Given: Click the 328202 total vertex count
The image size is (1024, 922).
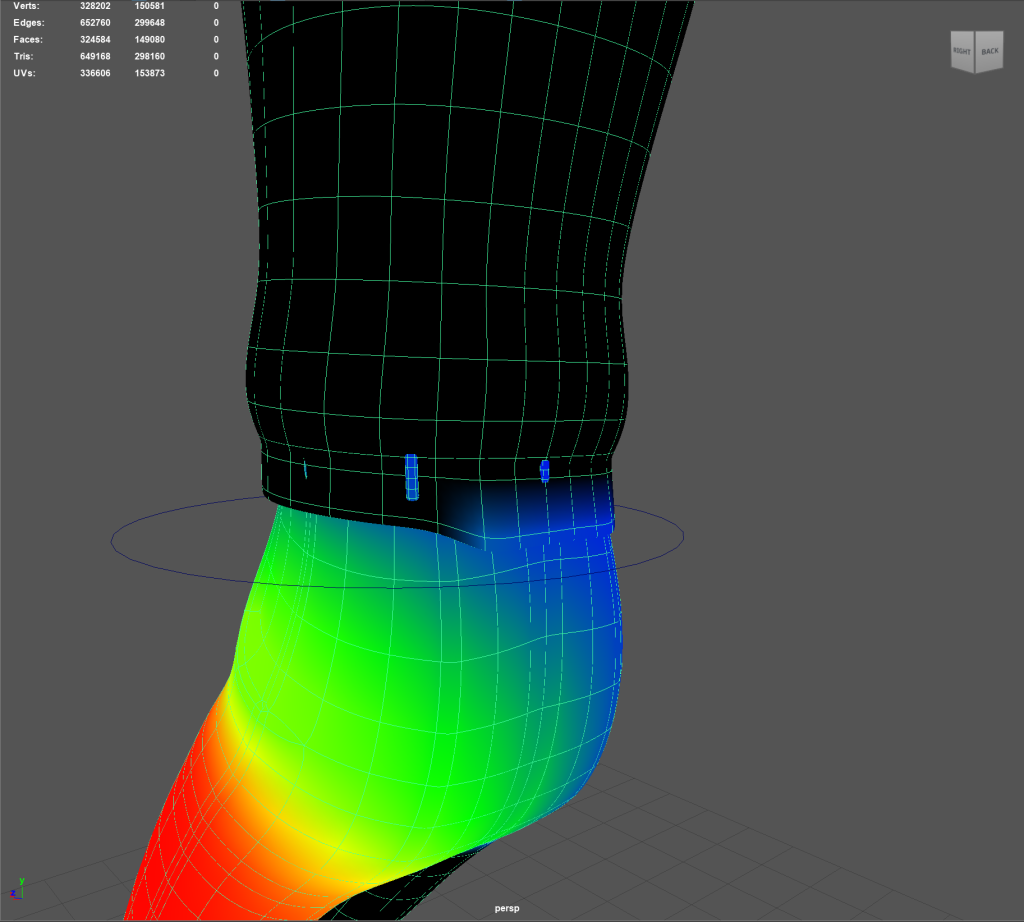Looking at the screenshot, I should (97, 6).
